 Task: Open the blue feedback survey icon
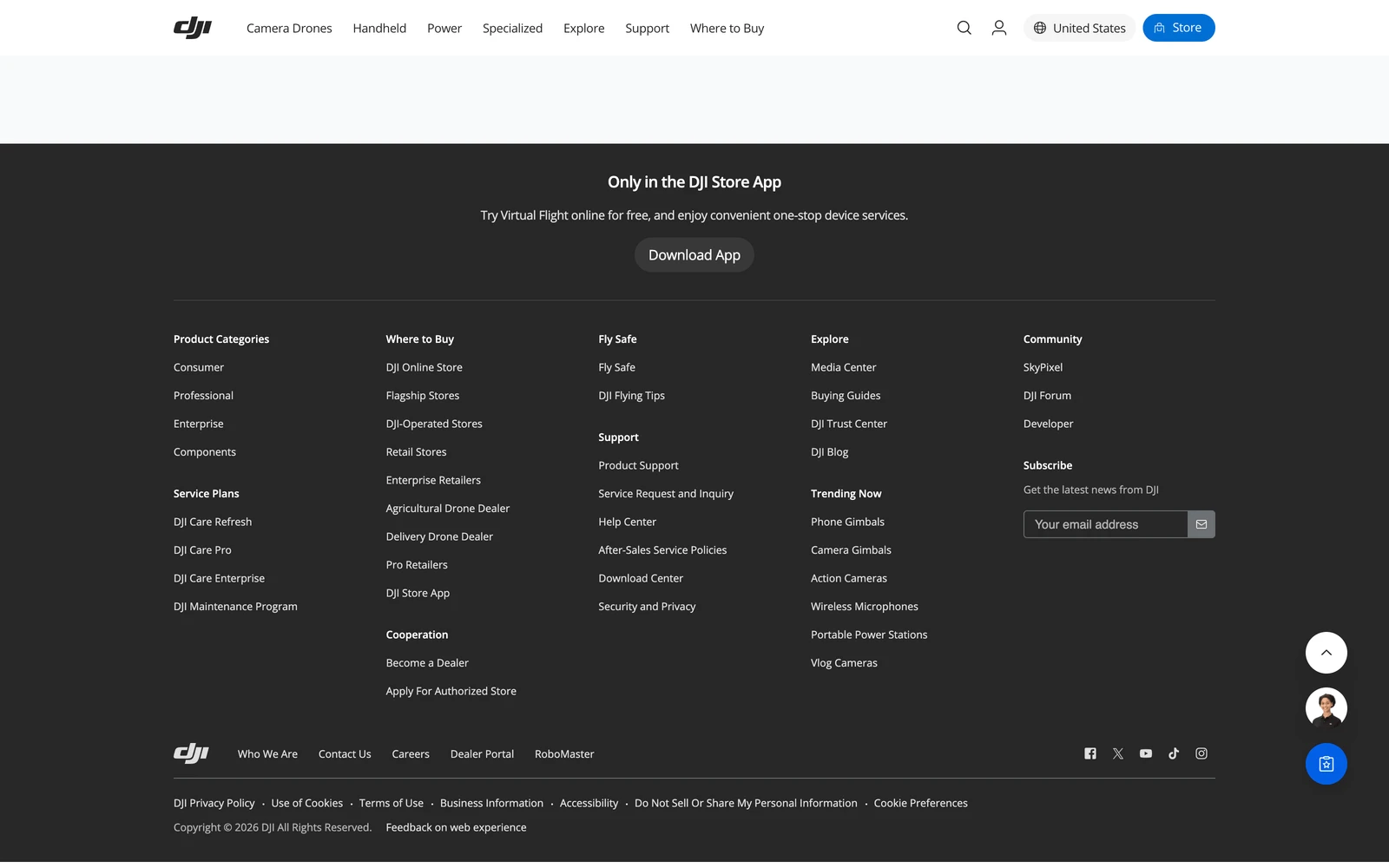(x=1326, y=764)
